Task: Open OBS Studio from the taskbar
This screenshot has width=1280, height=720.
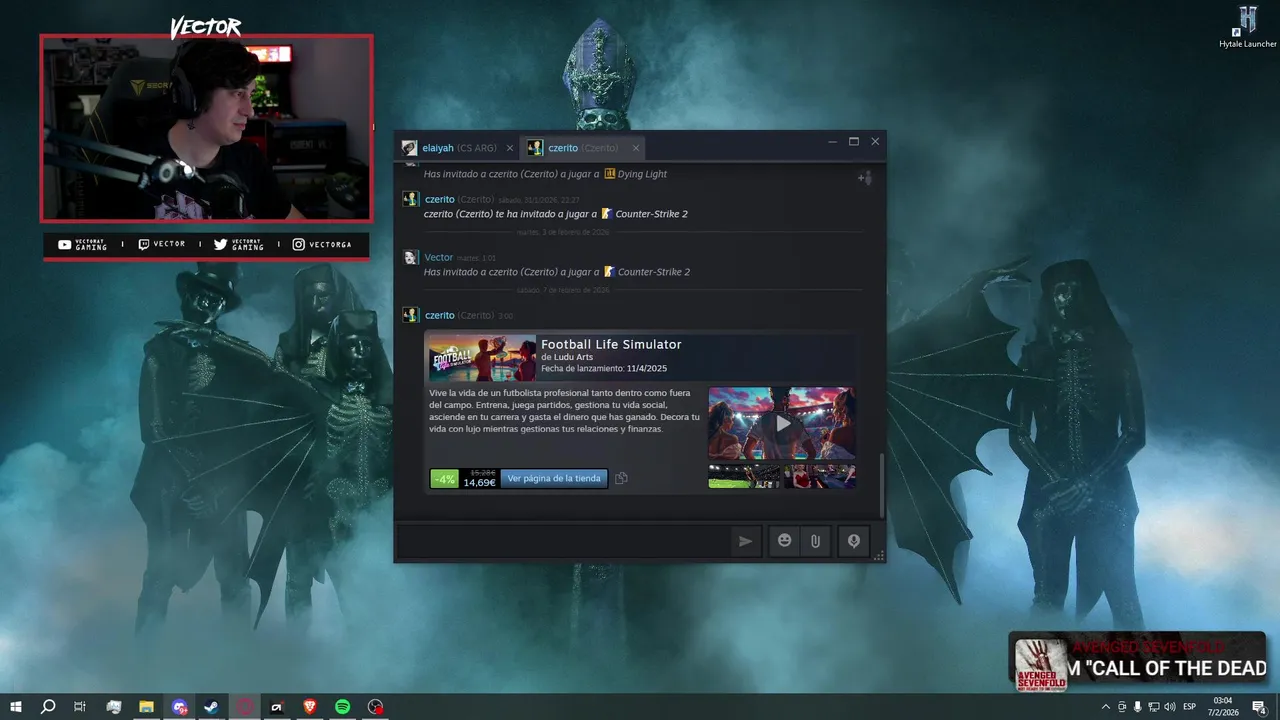Action: 375,707
